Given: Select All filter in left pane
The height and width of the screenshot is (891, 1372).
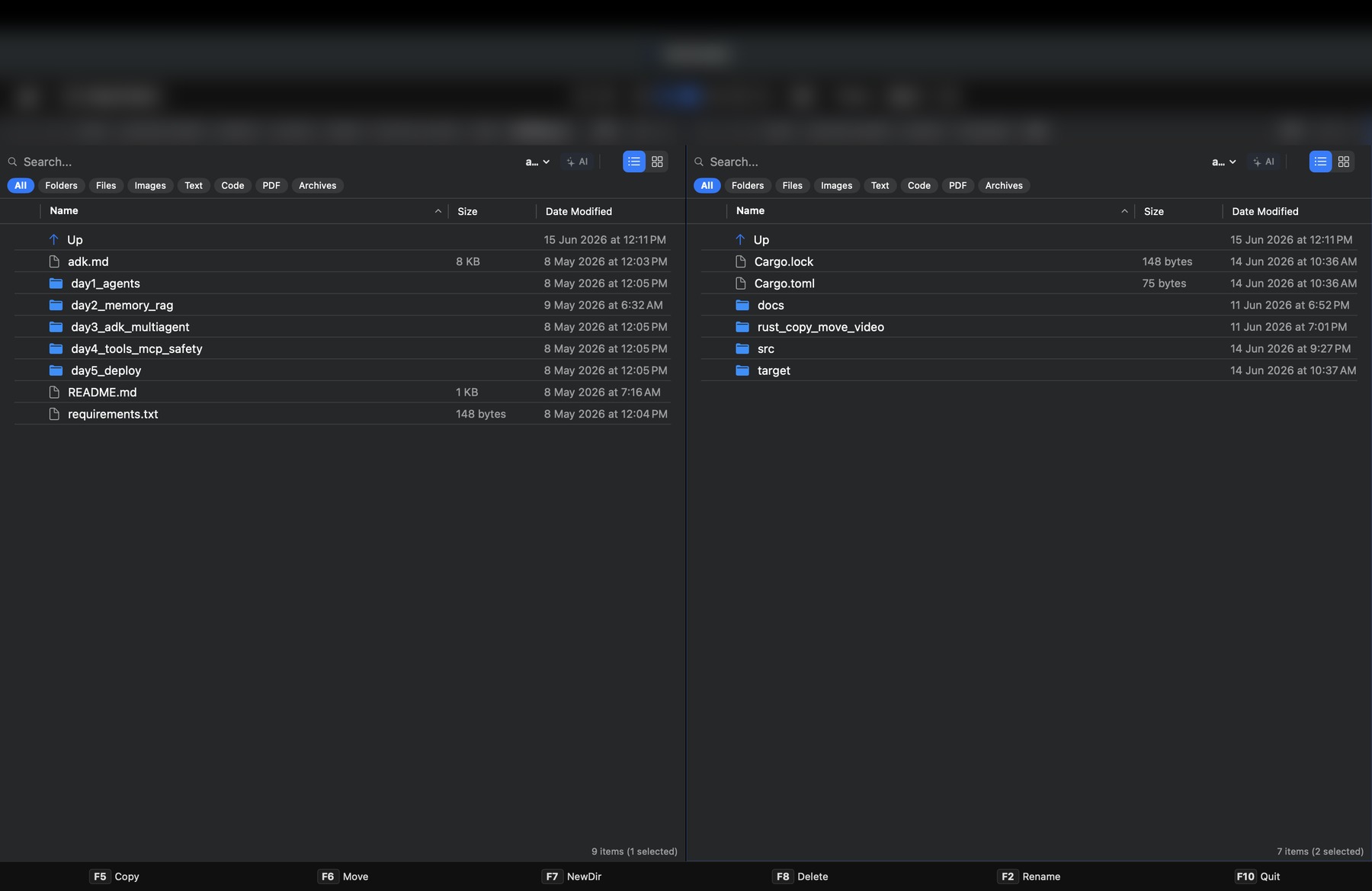Looking at the screenshot, I should [21, 185].
